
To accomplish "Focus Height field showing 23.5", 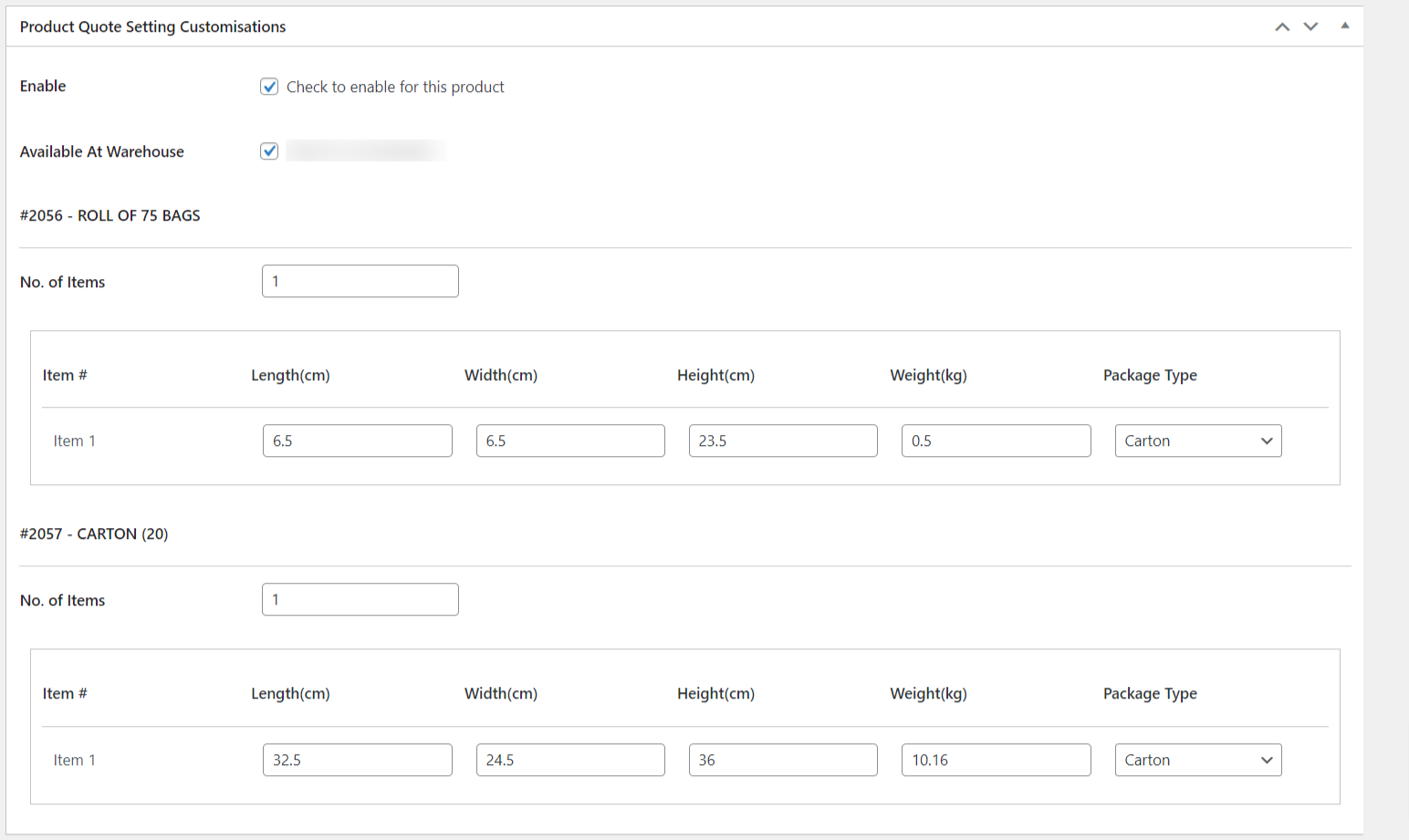I will click(x=783, y=441).
